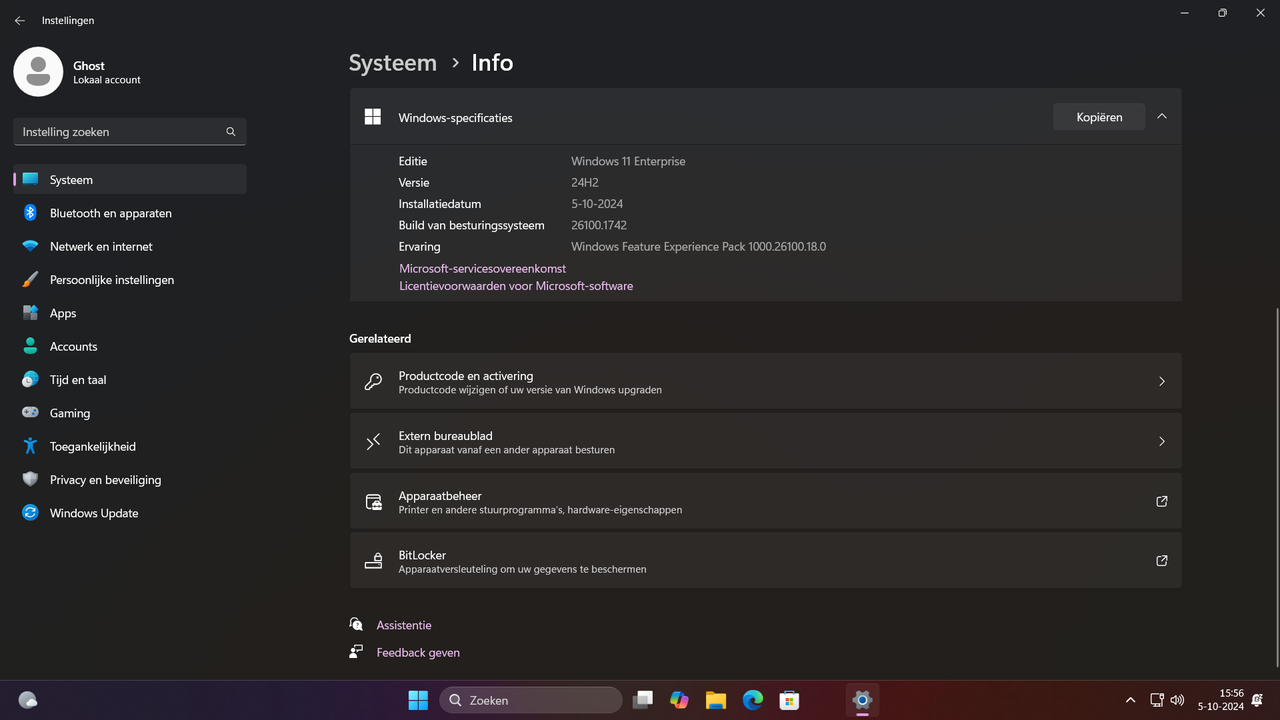
Task: Open the clock showing 15:56
Action: 1220,700
